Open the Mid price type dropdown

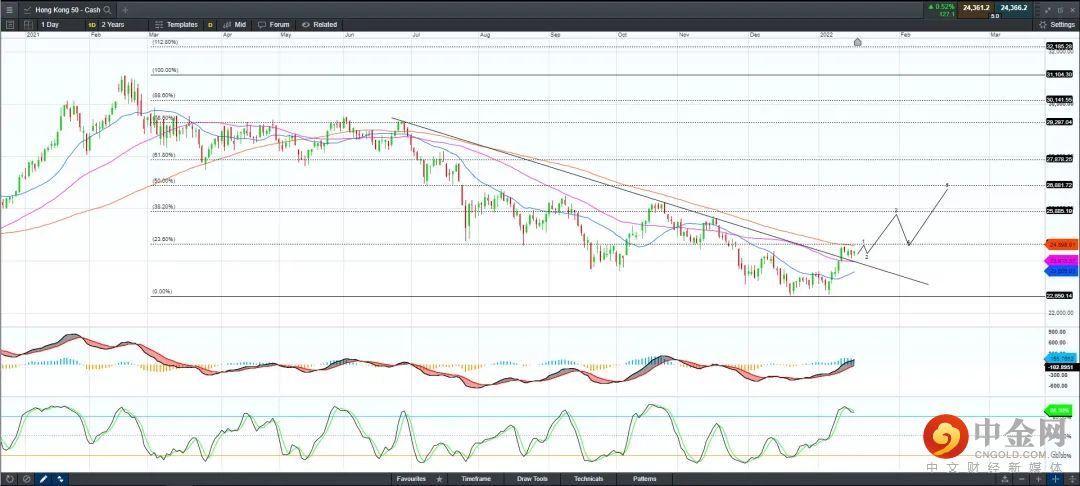pyautogui.click(x=237, y=24)
